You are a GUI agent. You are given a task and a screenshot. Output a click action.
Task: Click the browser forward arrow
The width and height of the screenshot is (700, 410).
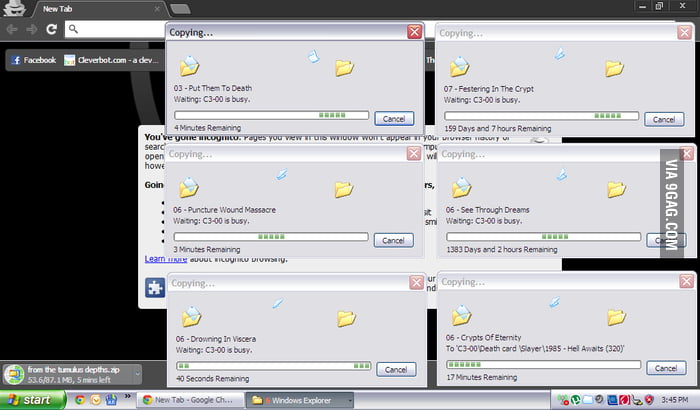click(31, 29)
